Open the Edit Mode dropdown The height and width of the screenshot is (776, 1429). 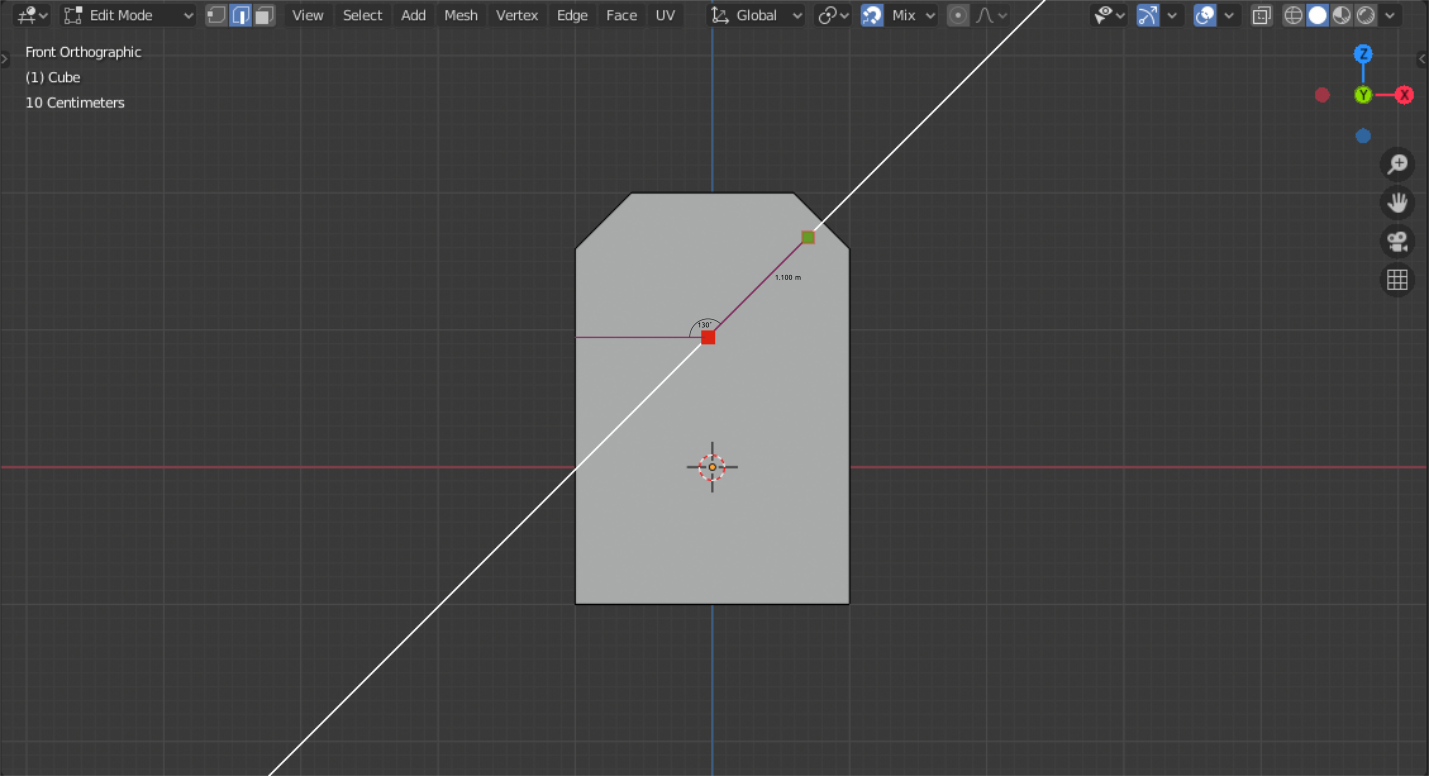coord(128,15)
